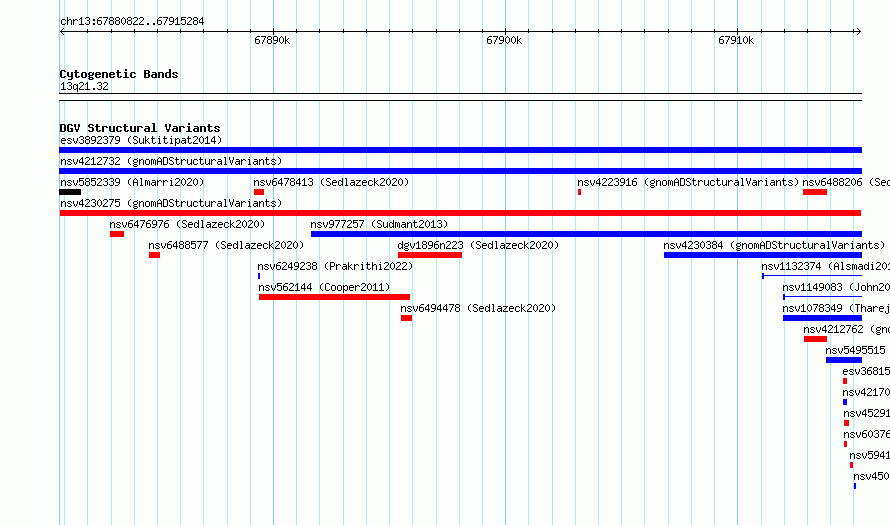Click the 67900k ruler position label
Image resolution: width=890 pixels, height=525 pixels.
point(504,40)
